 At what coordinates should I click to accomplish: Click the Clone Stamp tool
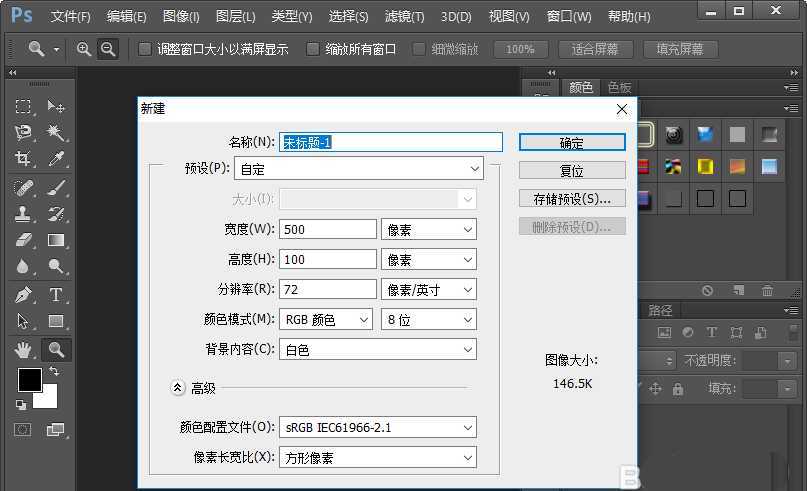(23, 213)
